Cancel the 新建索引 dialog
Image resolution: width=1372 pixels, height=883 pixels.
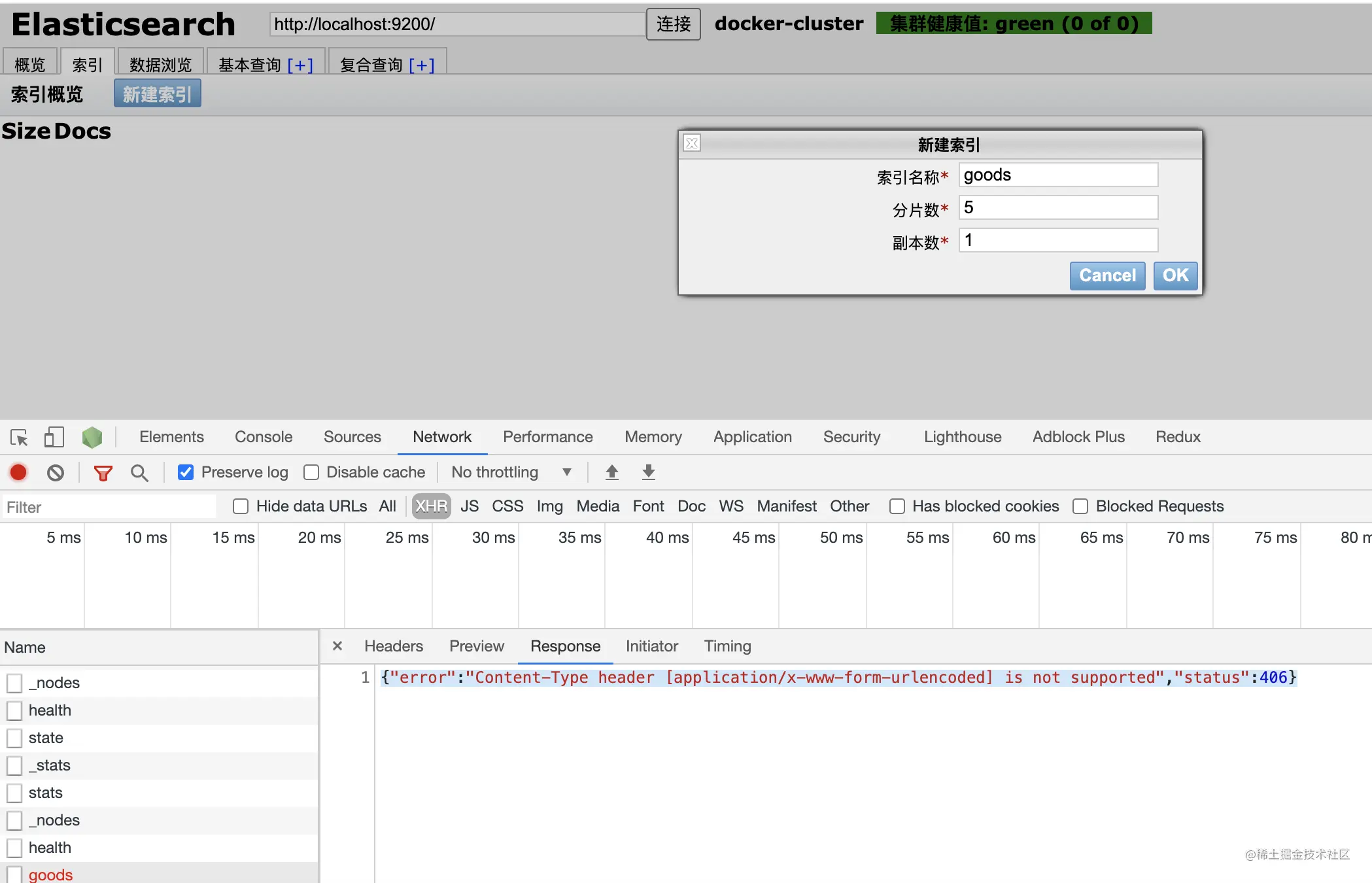point(1107,275)
